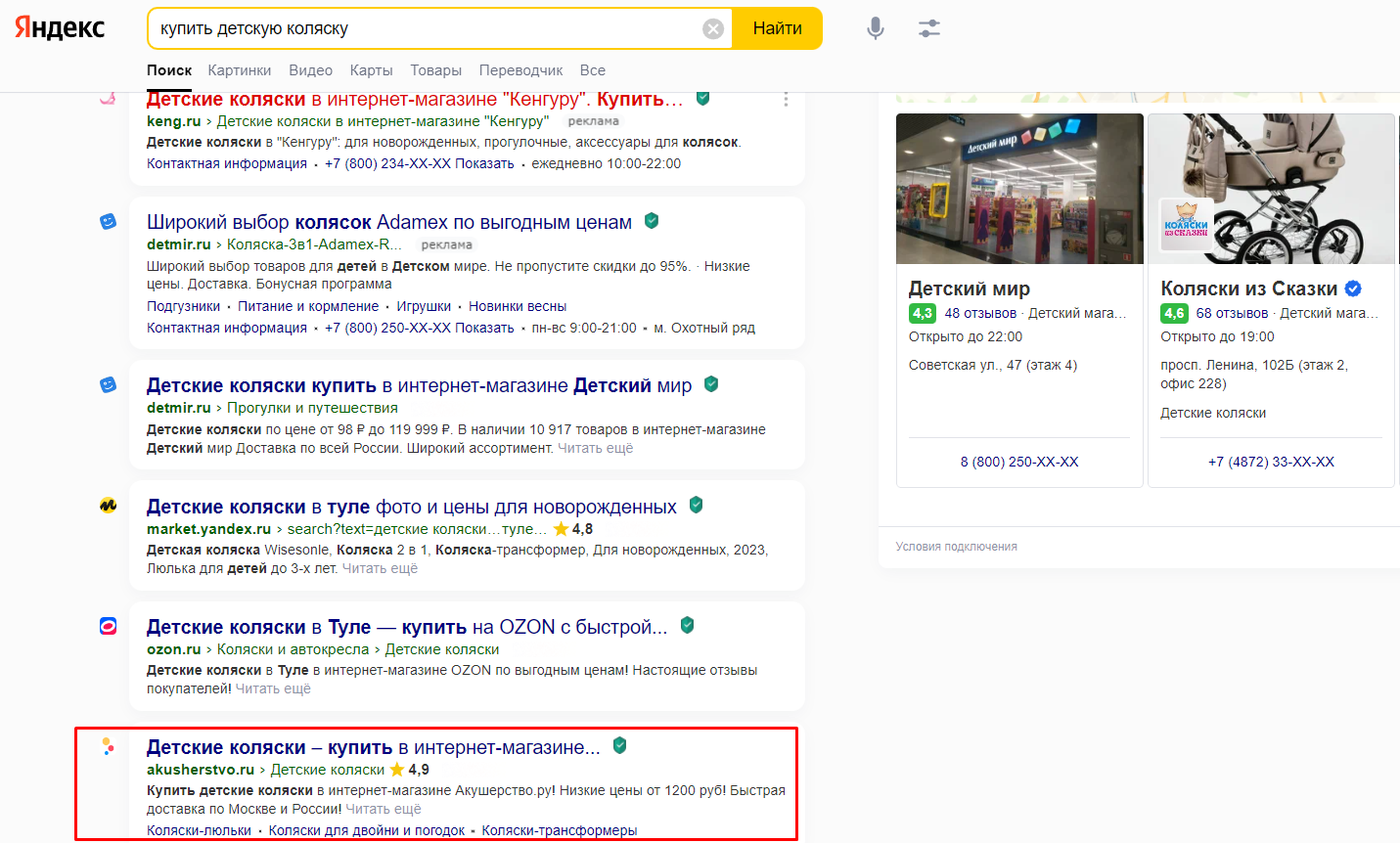Expand Читать ещё in the Market snippet
This screenshot has height=843, width=1400.
380,568
